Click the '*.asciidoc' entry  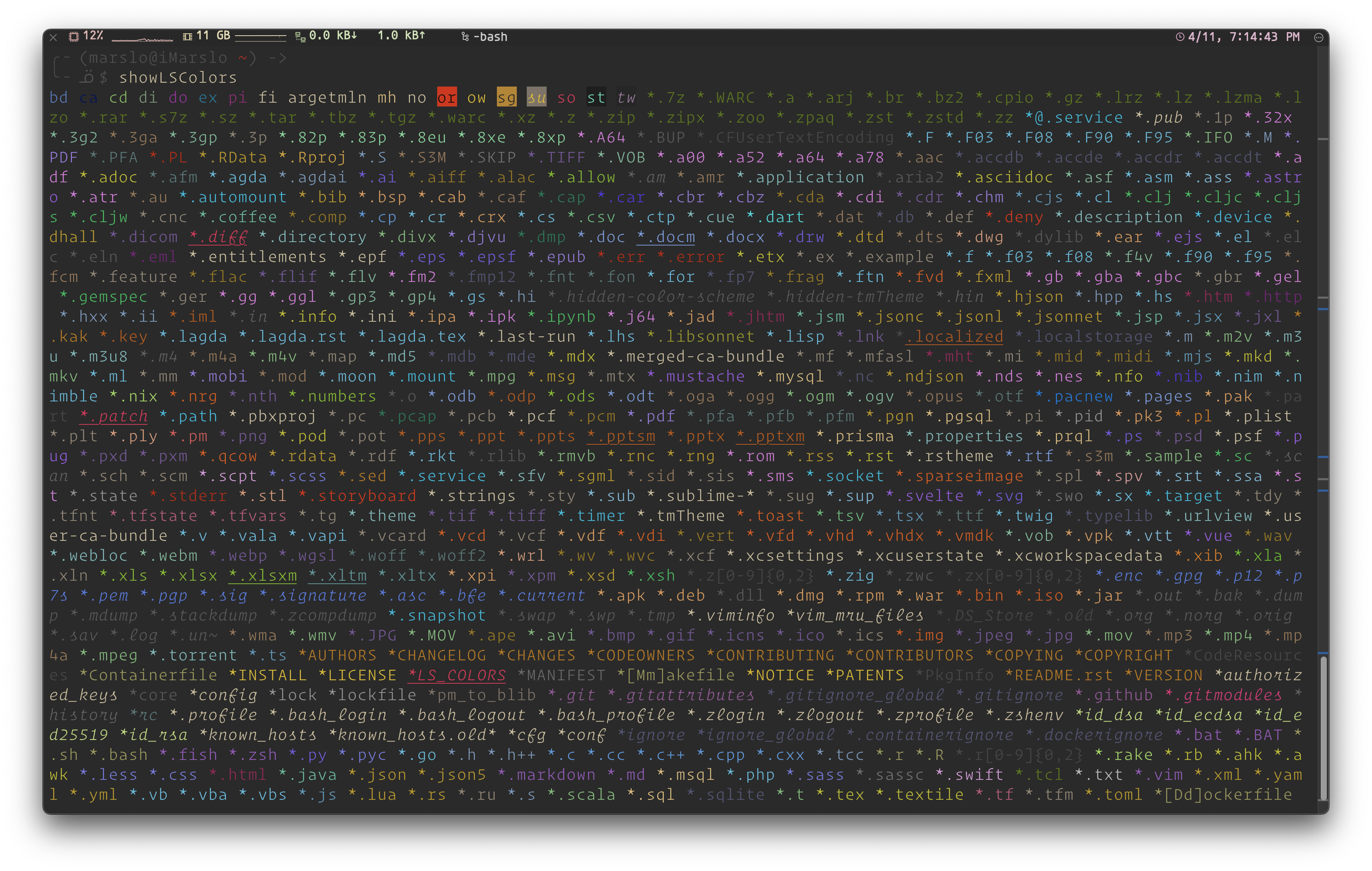[x=1004, y=177]
